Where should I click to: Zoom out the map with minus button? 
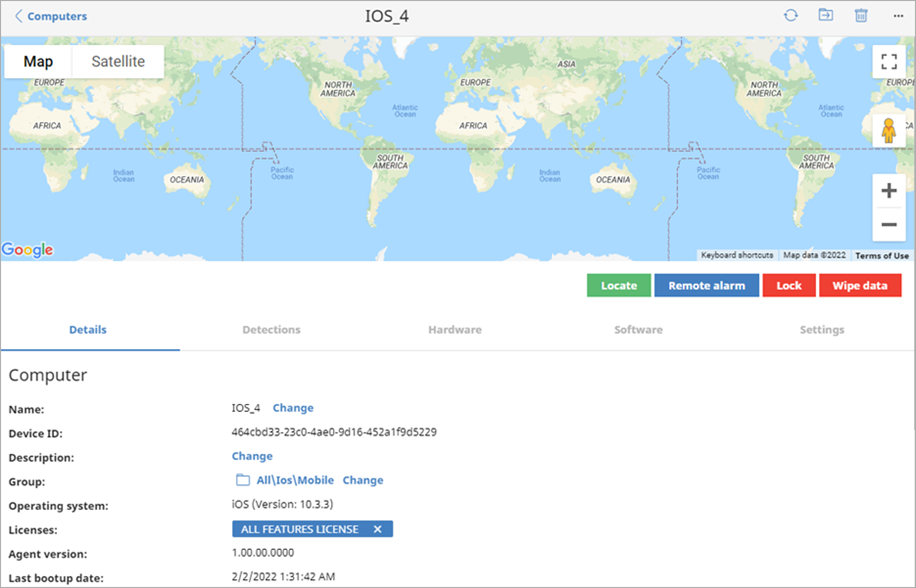coord(889,224)
